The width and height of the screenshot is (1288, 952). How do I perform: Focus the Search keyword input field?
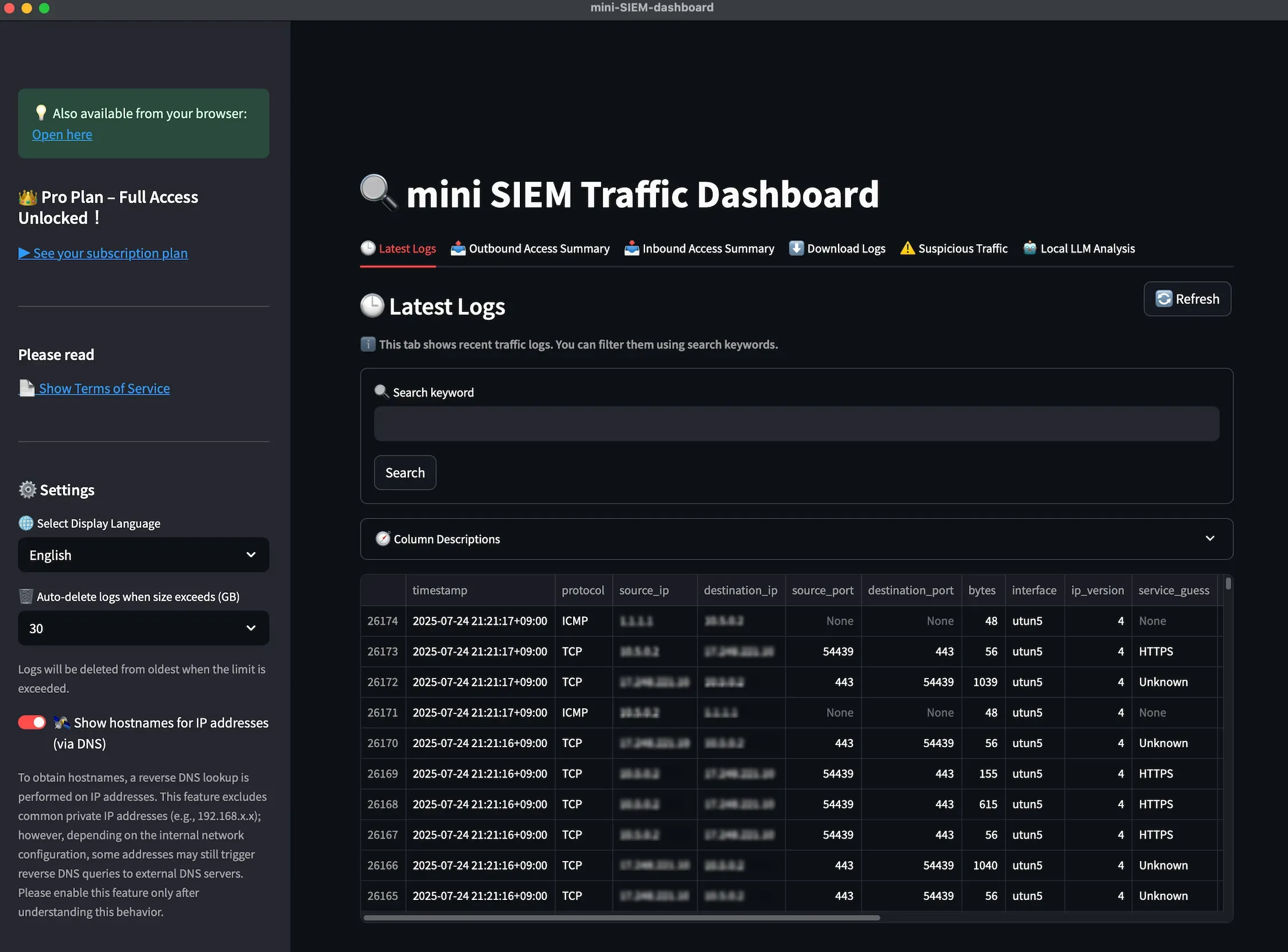pyautogui.click(x=796, y=424)
